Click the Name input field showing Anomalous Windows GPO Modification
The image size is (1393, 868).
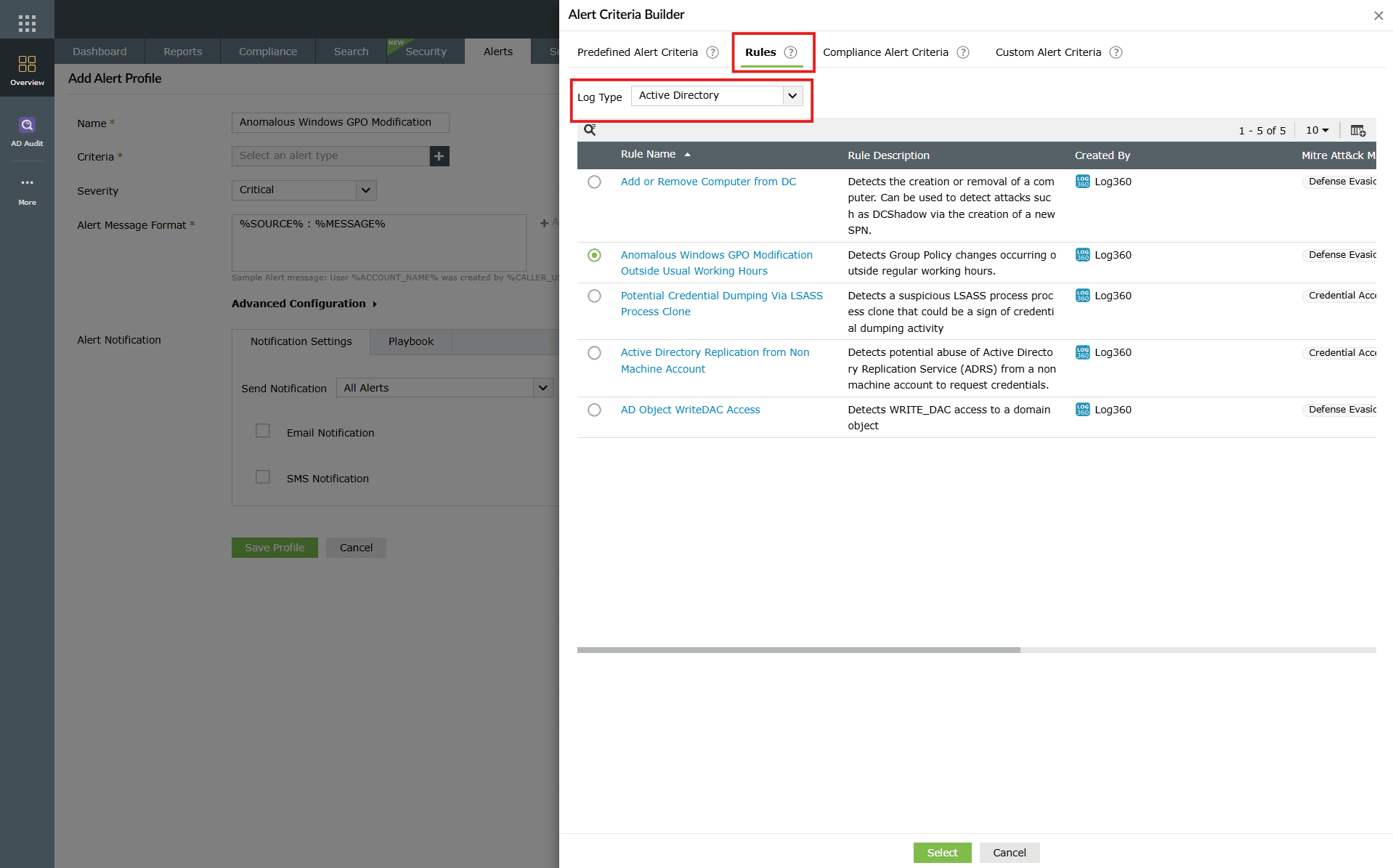tap(339, 122)
